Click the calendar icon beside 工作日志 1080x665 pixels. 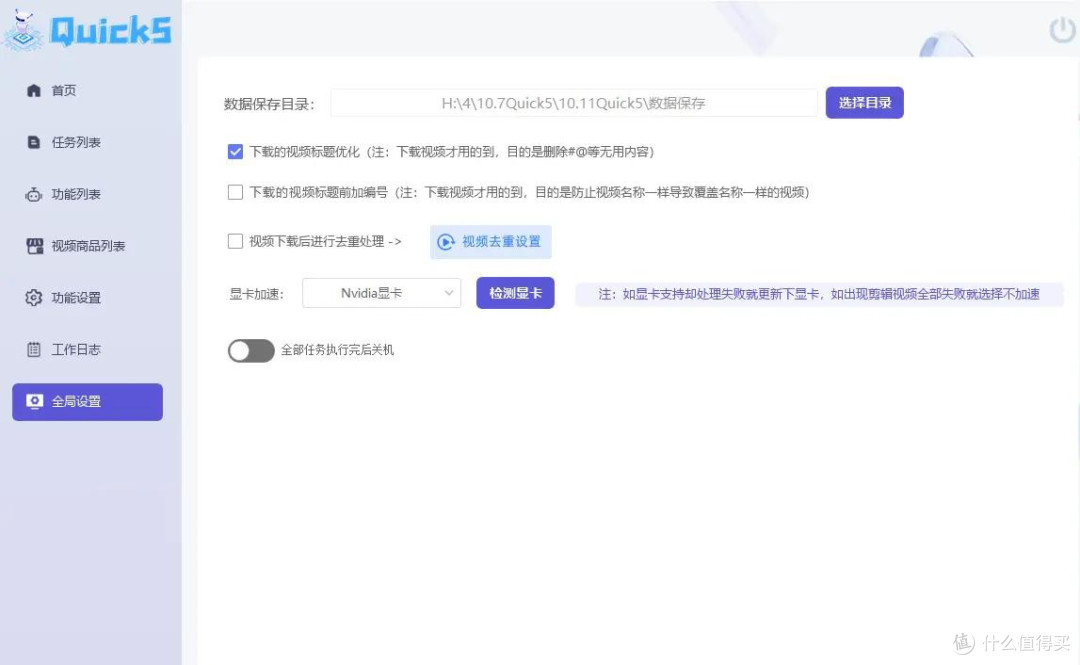[x=34, y=349]
